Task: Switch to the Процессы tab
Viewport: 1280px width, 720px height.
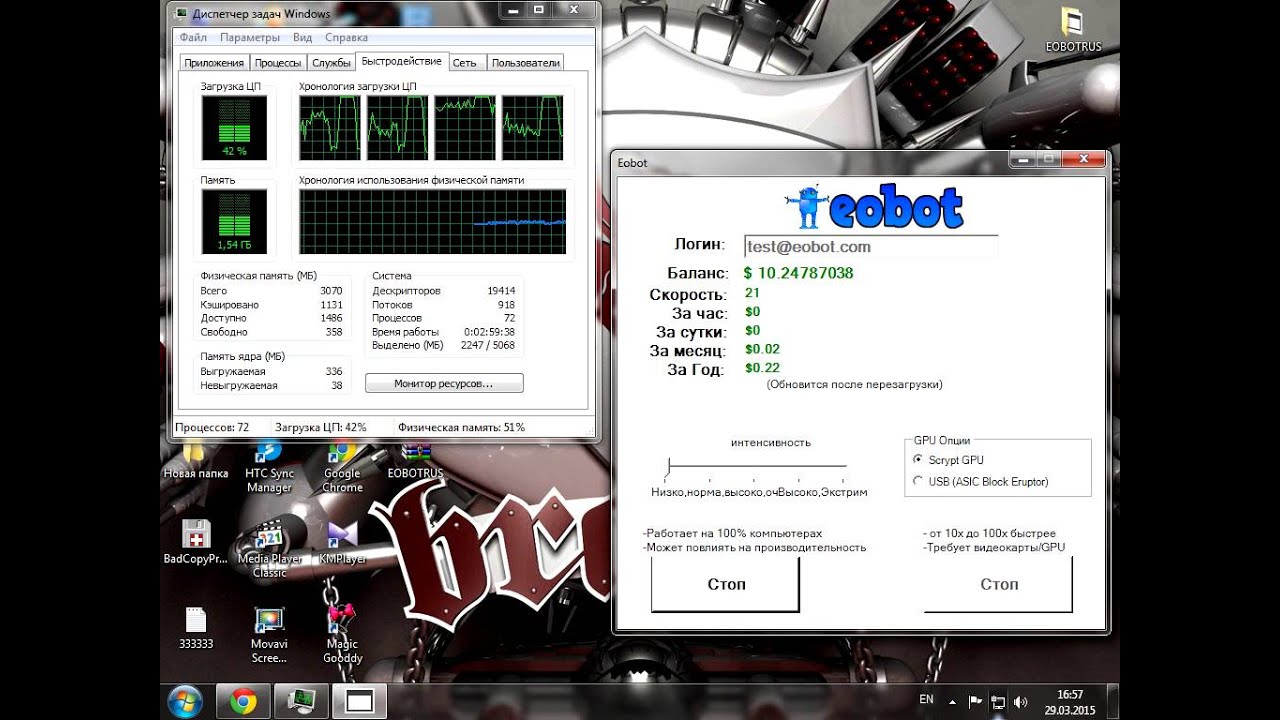Action: (278, 63)
